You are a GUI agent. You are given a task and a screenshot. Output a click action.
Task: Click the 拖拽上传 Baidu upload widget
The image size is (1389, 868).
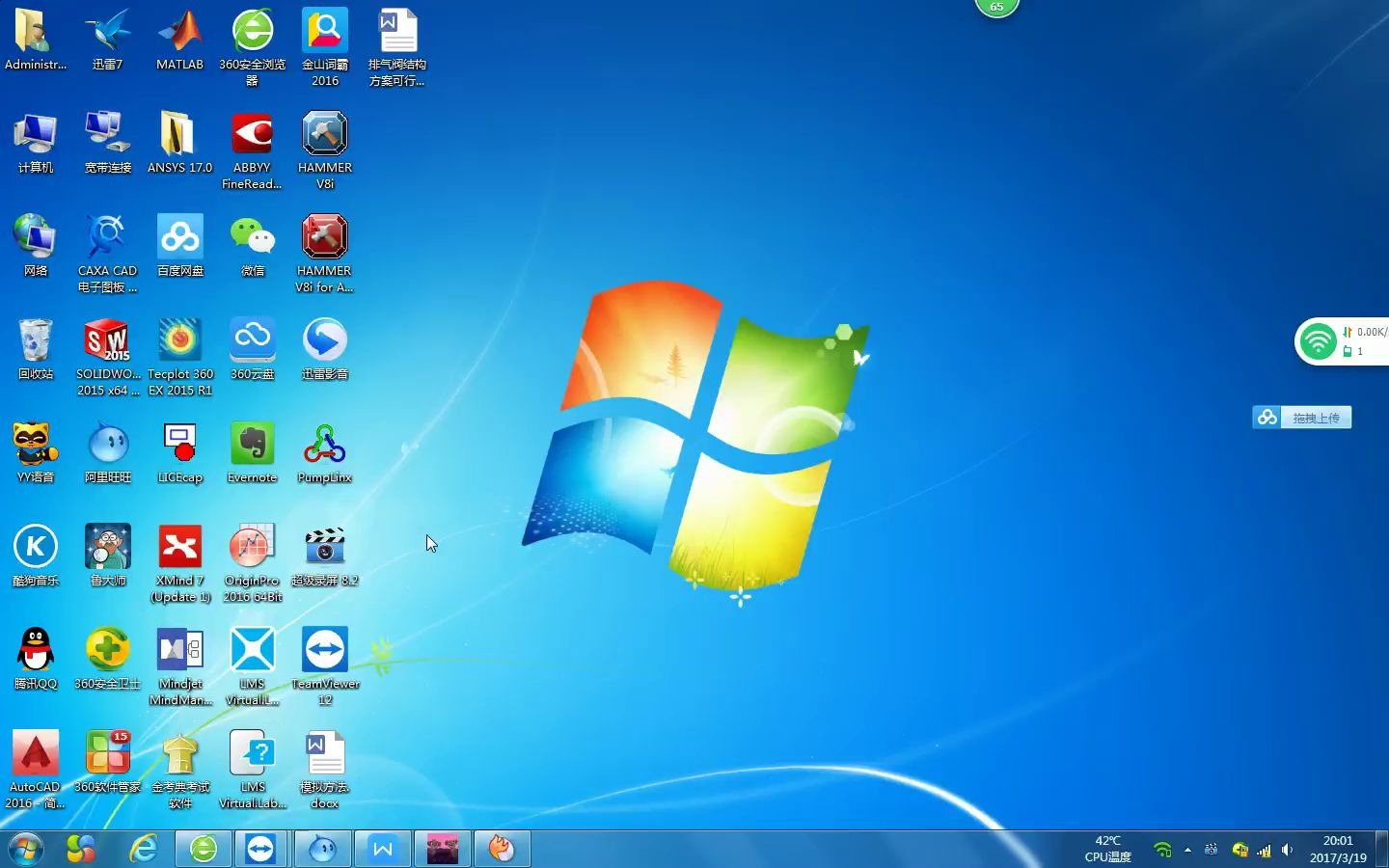coord(1302,418)
